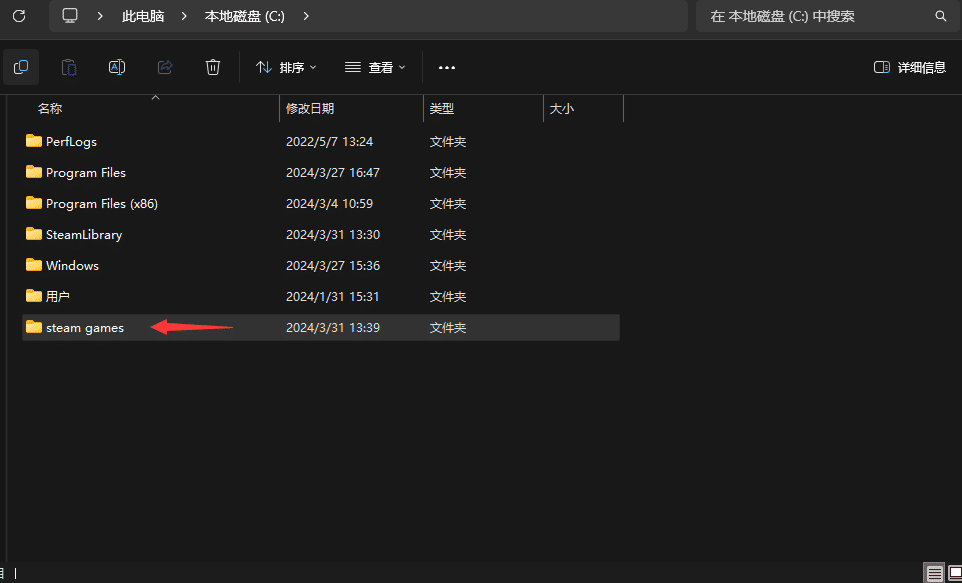
Task: Expand chevron after 本地磁盘 (C:) in breadcrumb
Action: (x=306, y=16)
